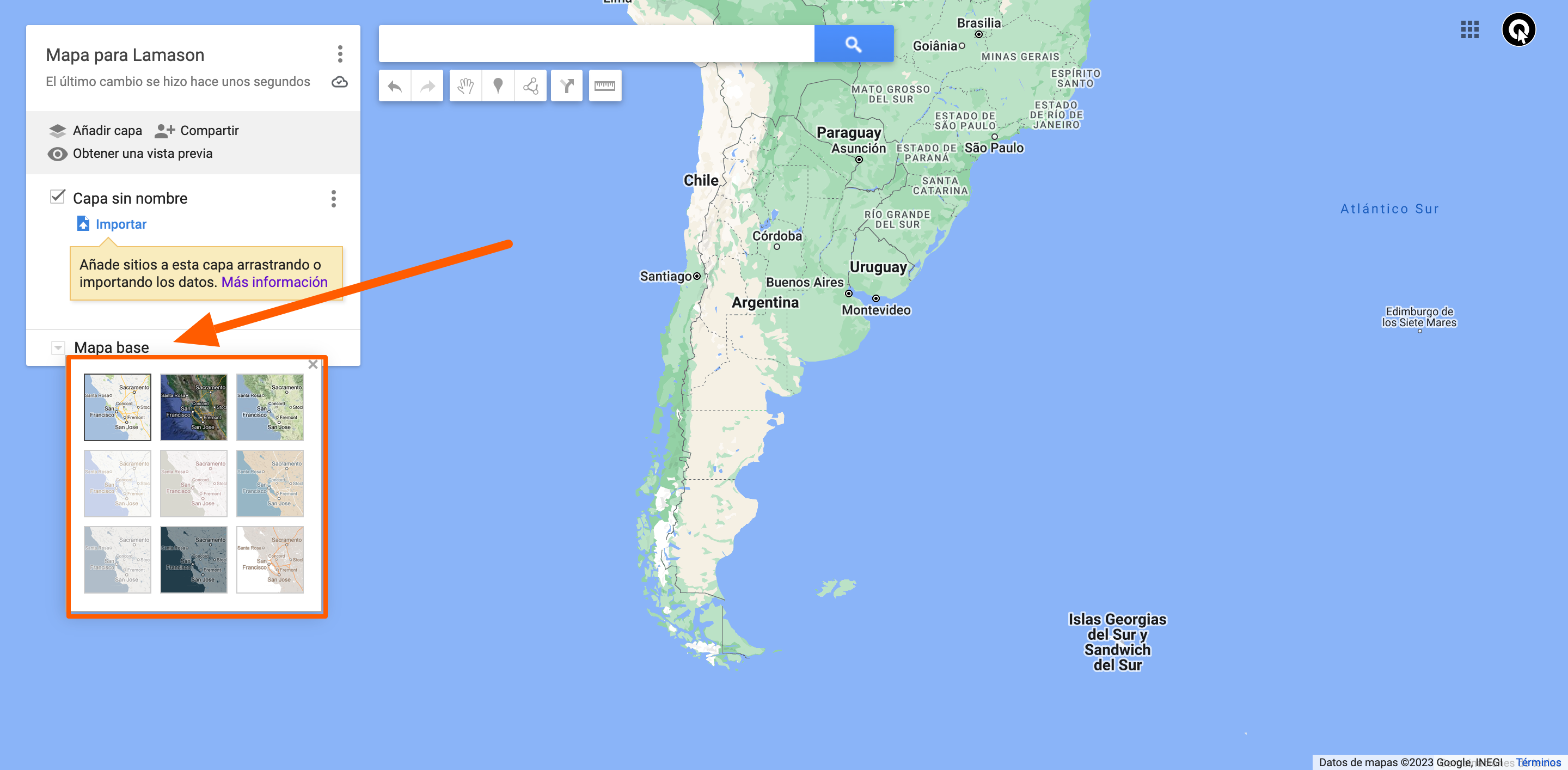Image resolution: width=1568 pixels, height=770 pixels.
Task: Click Obtener una vista previa eye icon
Action: pos(57,154)
